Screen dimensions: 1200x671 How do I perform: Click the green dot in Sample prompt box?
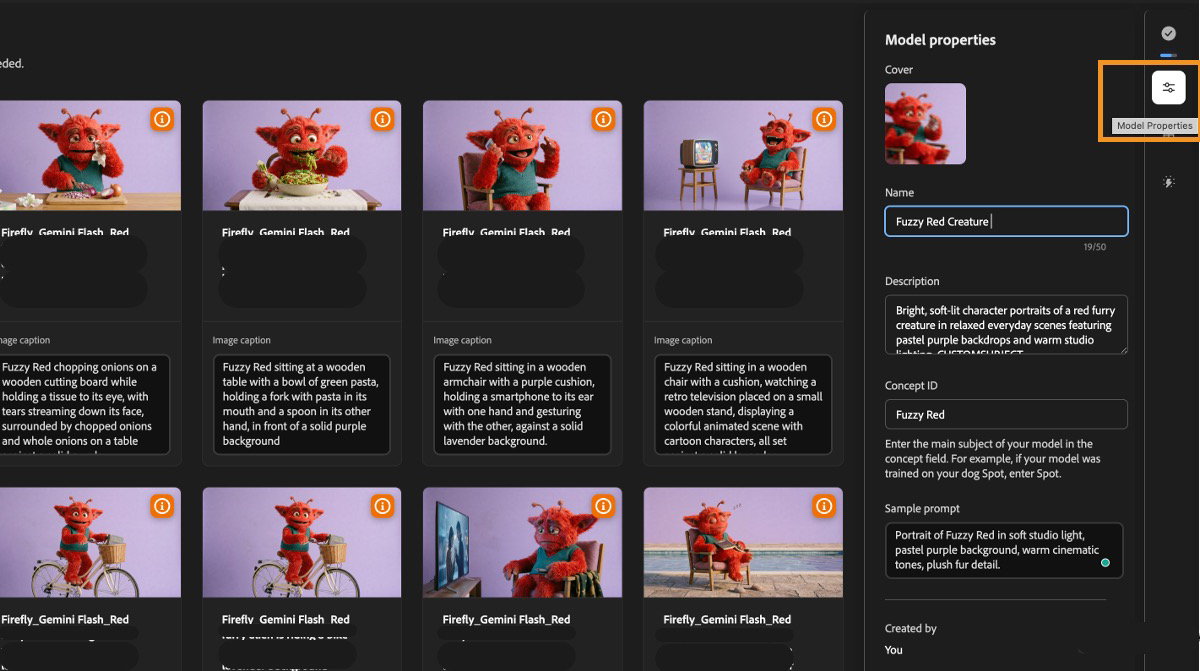coord(1105,563)
